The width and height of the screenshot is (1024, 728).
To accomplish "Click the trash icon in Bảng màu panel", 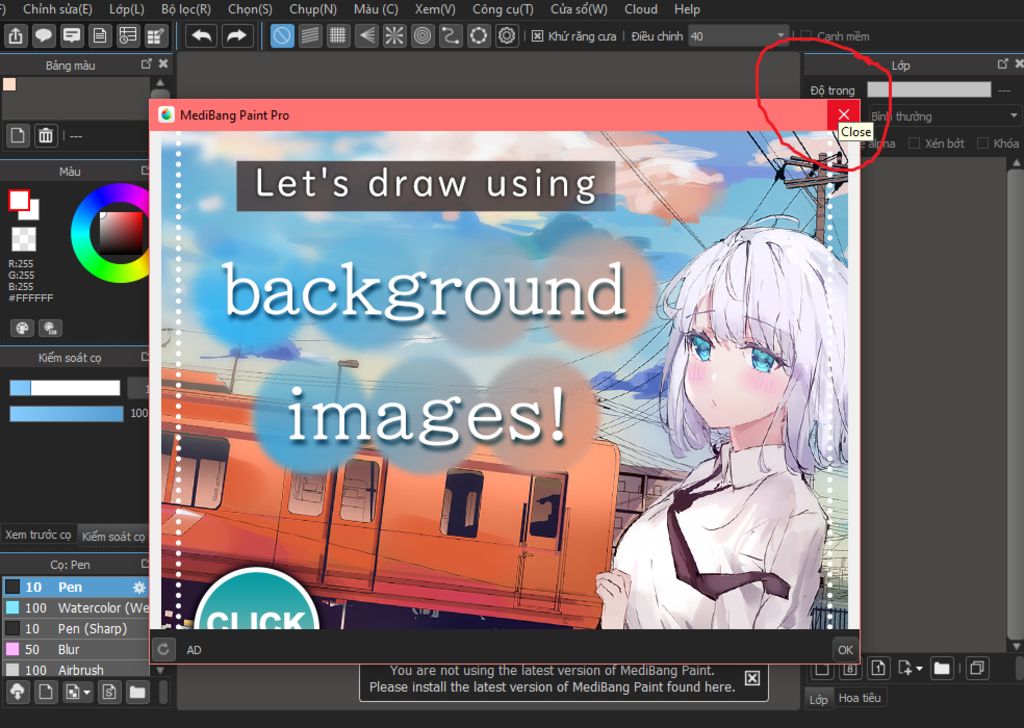I will coord(46,136).
